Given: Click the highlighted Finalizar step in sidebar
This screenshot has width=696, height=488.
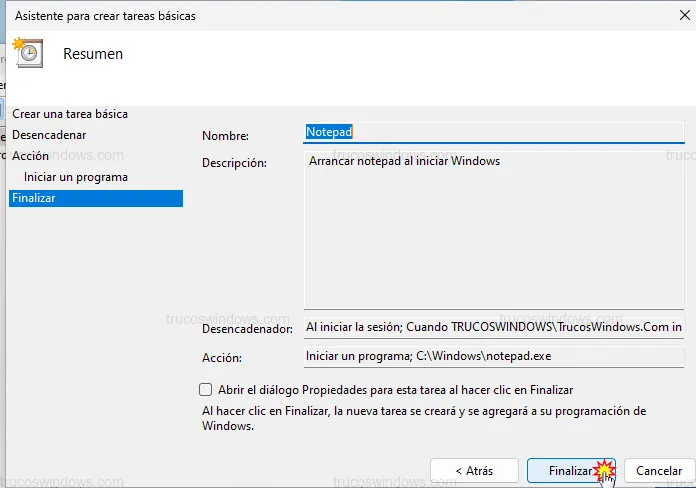Looking at the screenshot, I should point(34,198).
